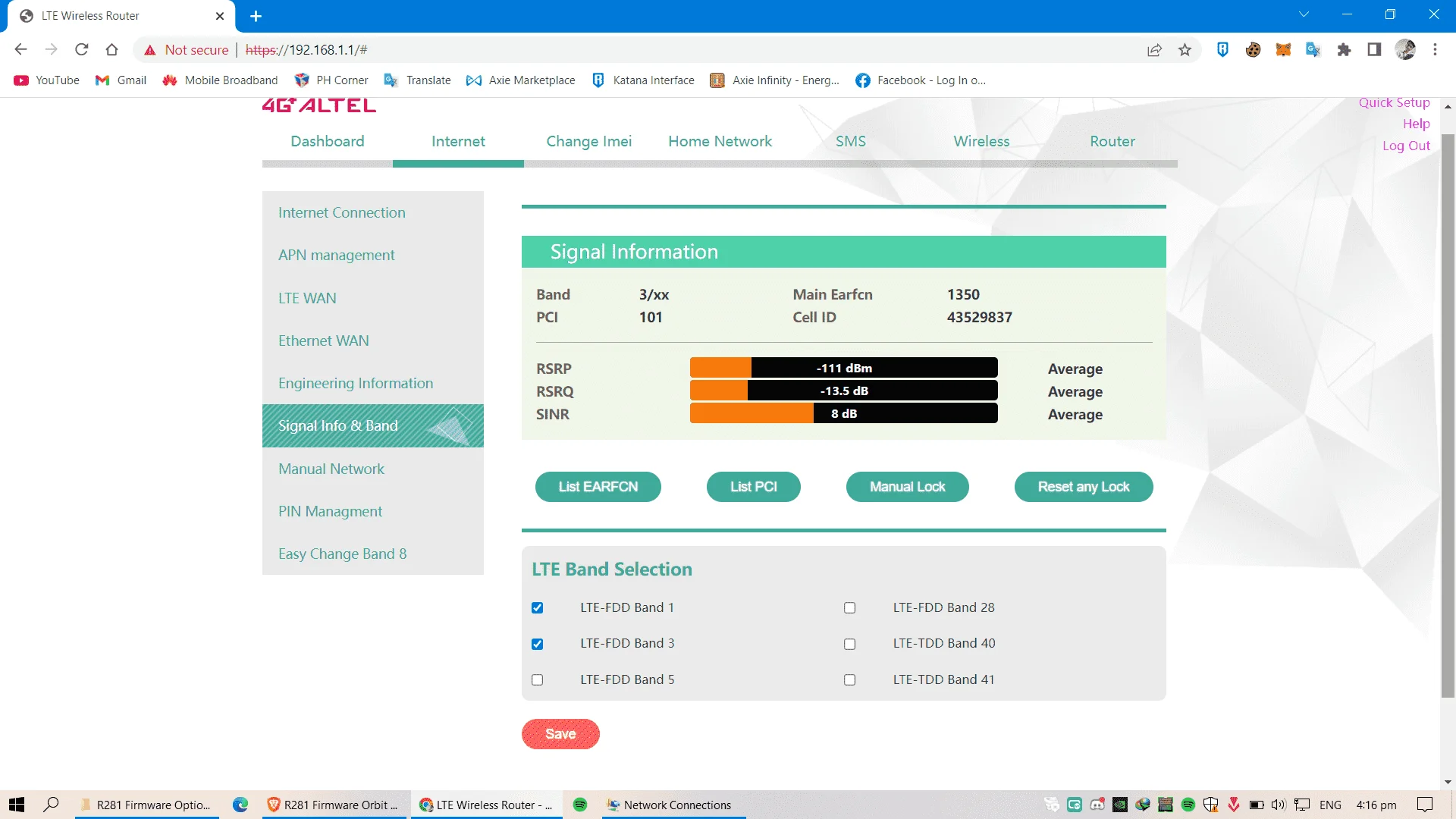
Task: Save the band selection
Action: 560,734
